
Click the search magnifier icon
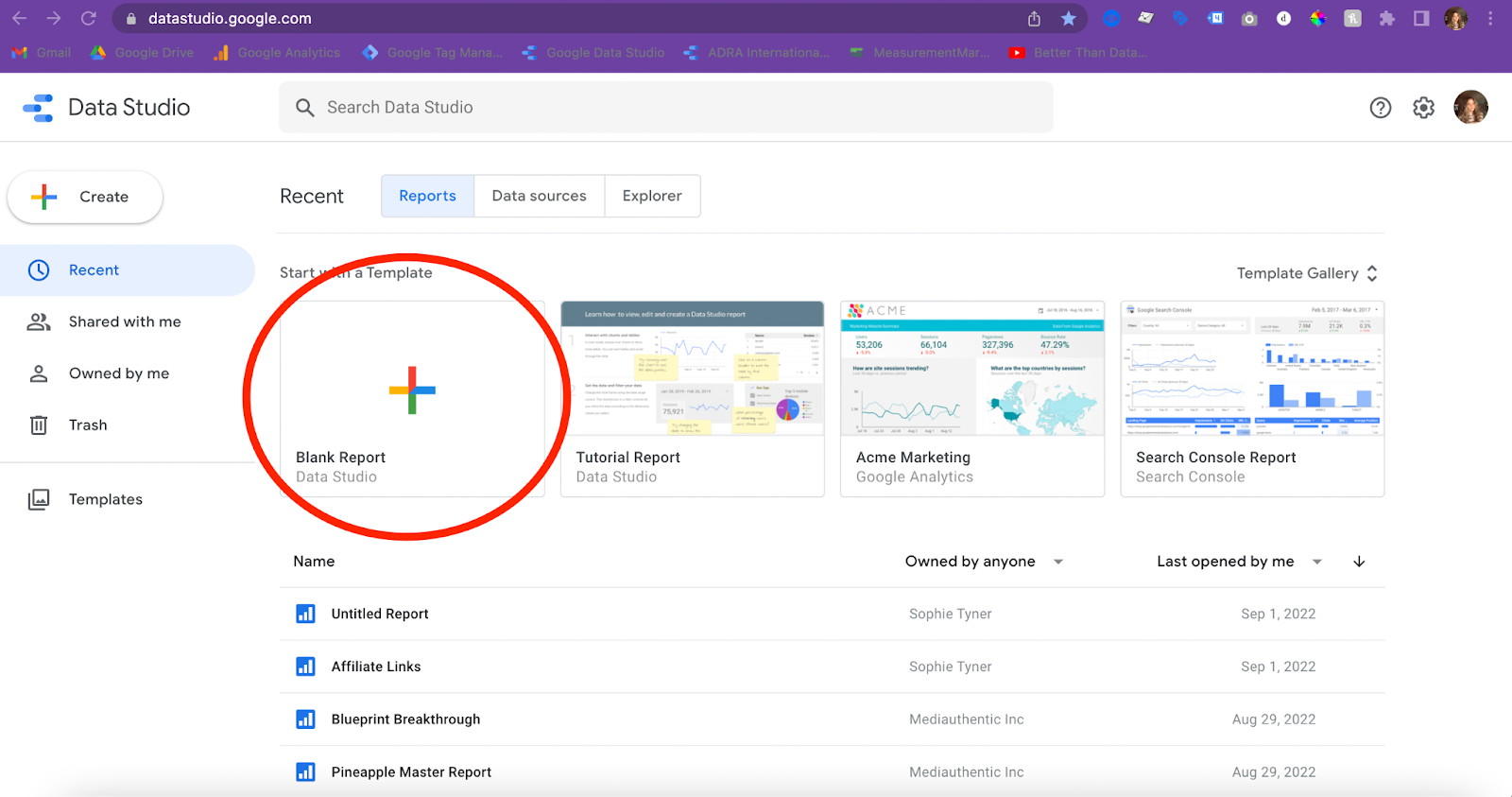(x=304, y=108)
